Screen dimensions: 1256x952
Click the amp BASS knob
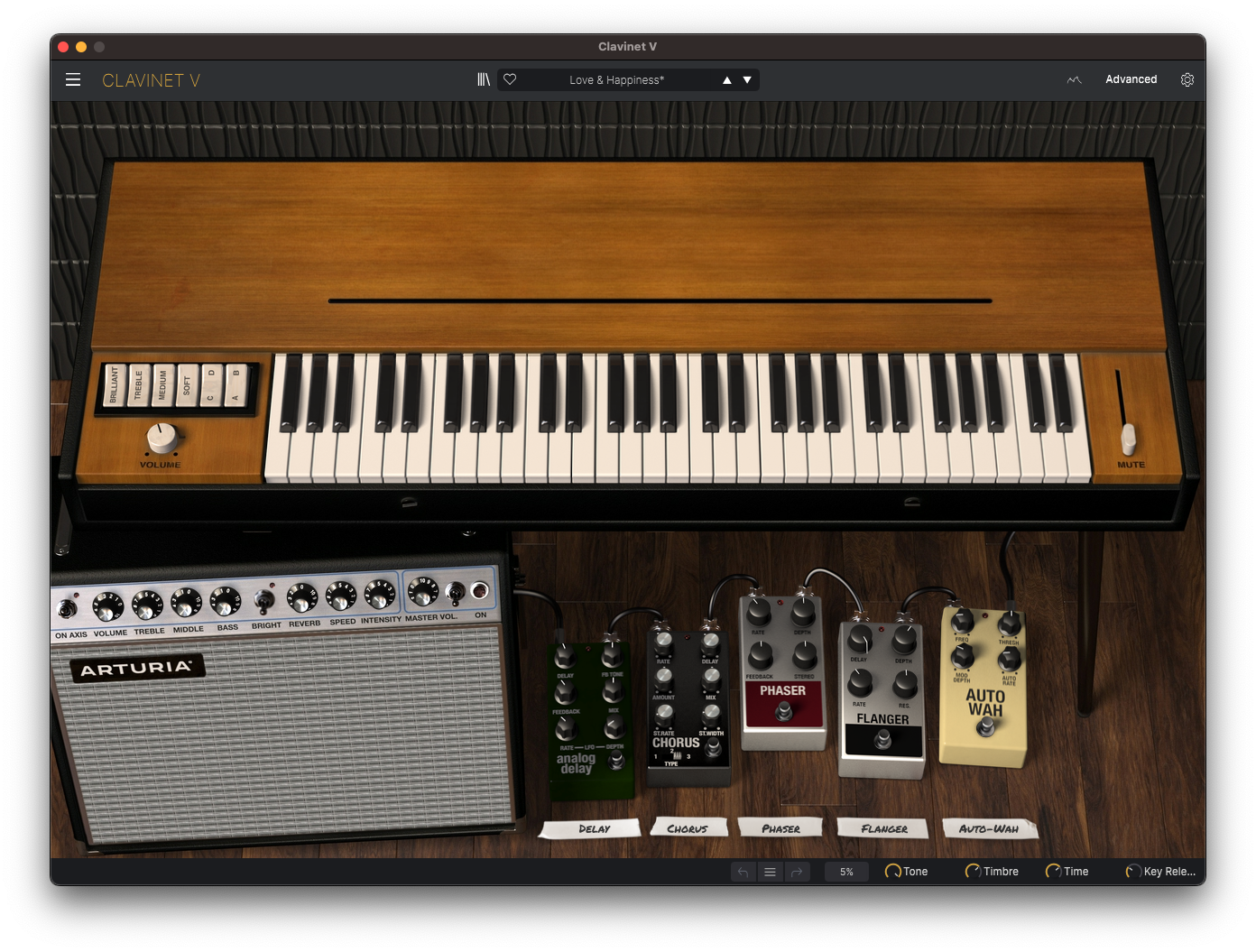(226, 600)
